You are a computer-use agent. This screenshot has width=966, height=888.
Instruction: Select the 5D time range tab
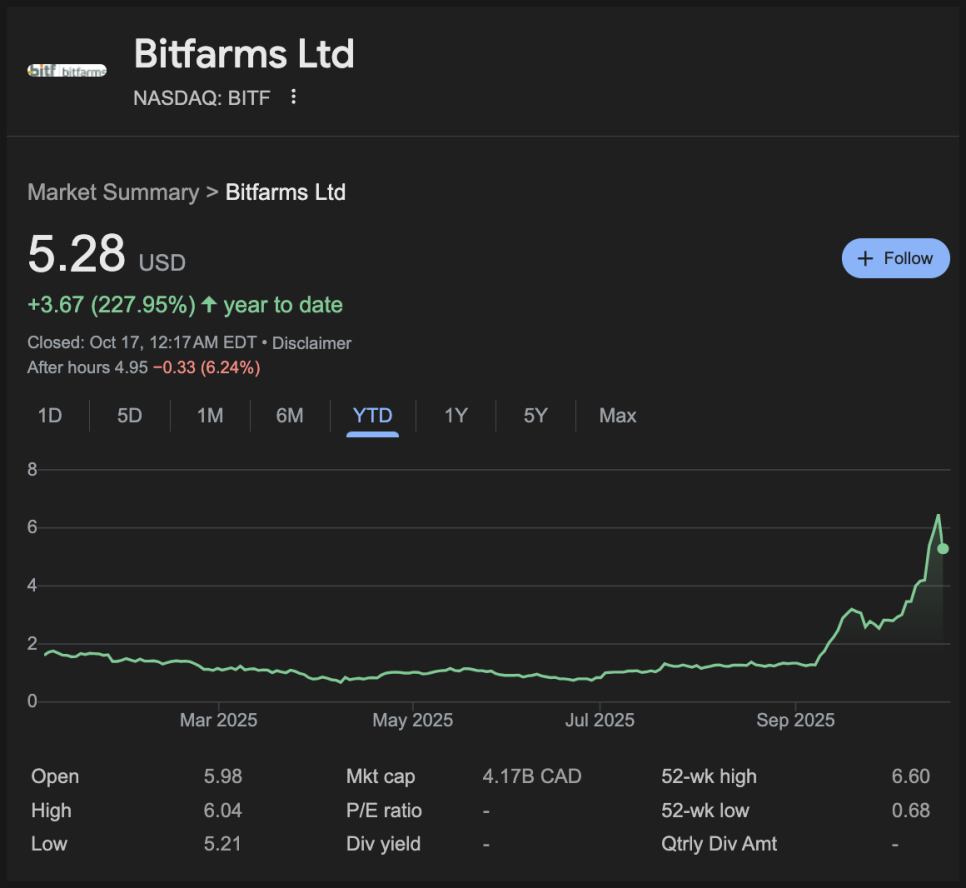coord(130,416)
